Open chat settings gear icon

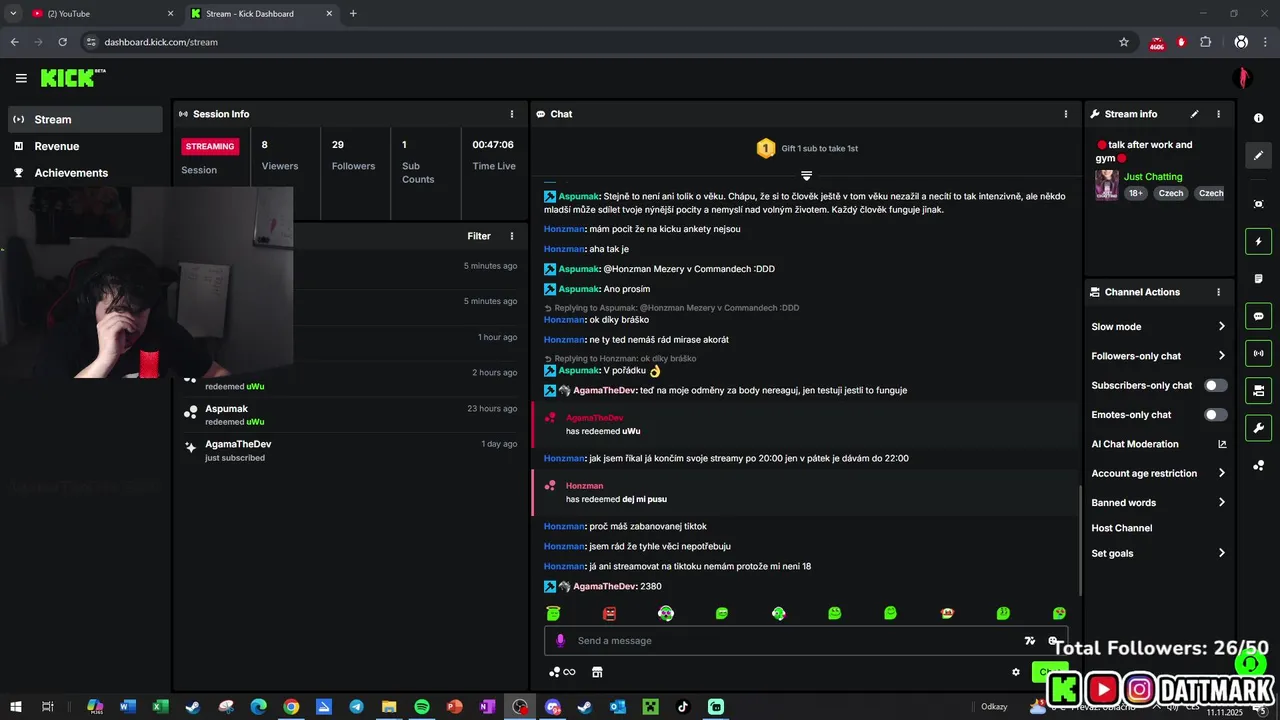coord(1016,672)
